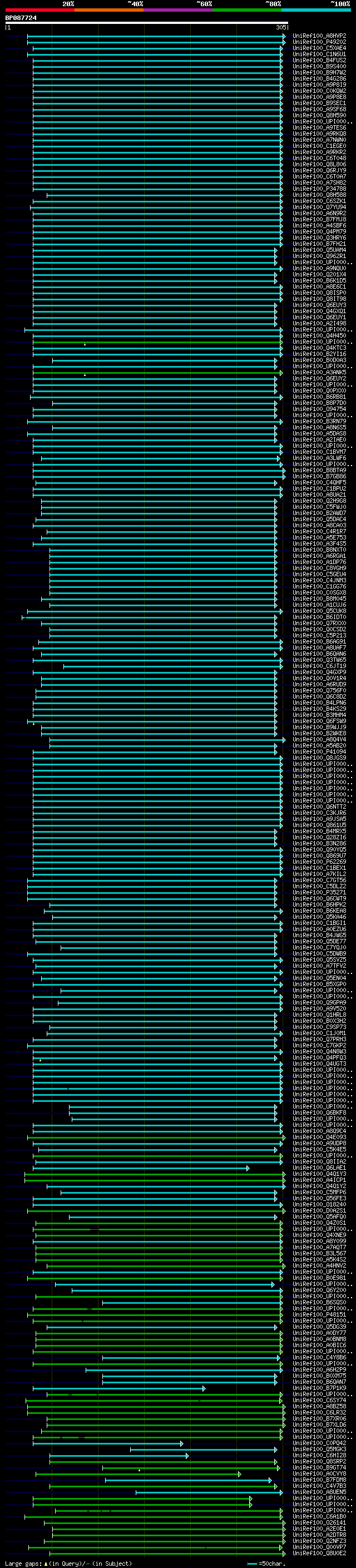Pick the UniRef100_P34788 hit name
This screenshot has width=356, height=1568.
pos(319,189)
